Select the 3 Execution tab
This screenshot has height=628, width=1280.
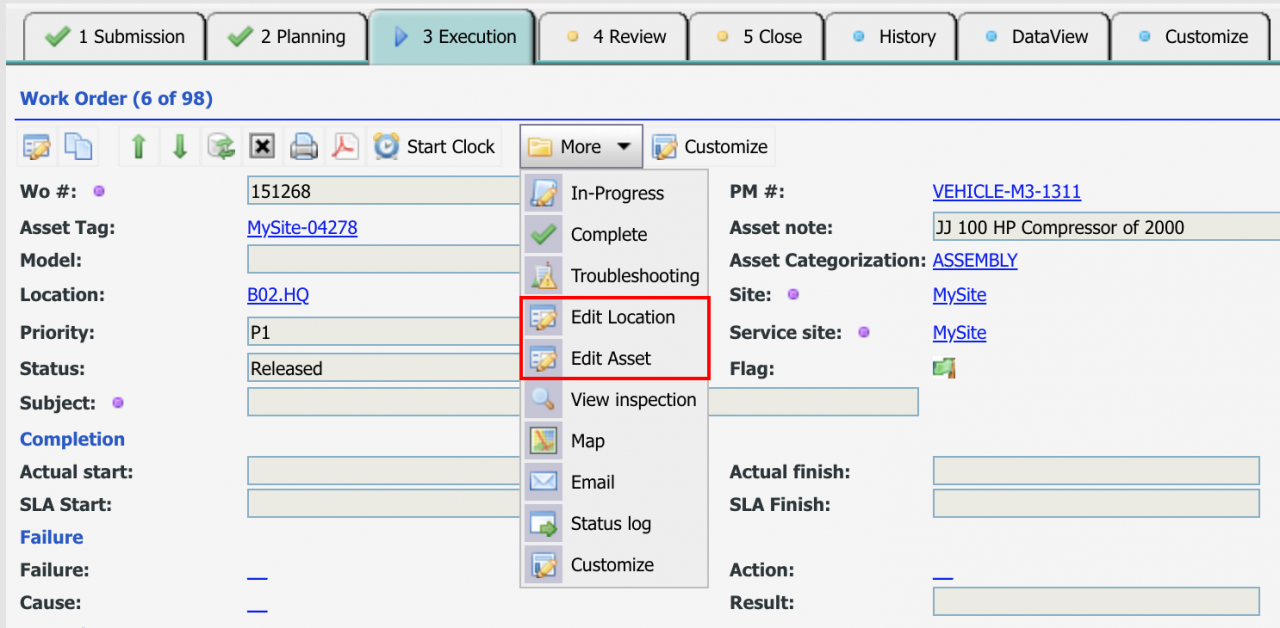point(452,37)
